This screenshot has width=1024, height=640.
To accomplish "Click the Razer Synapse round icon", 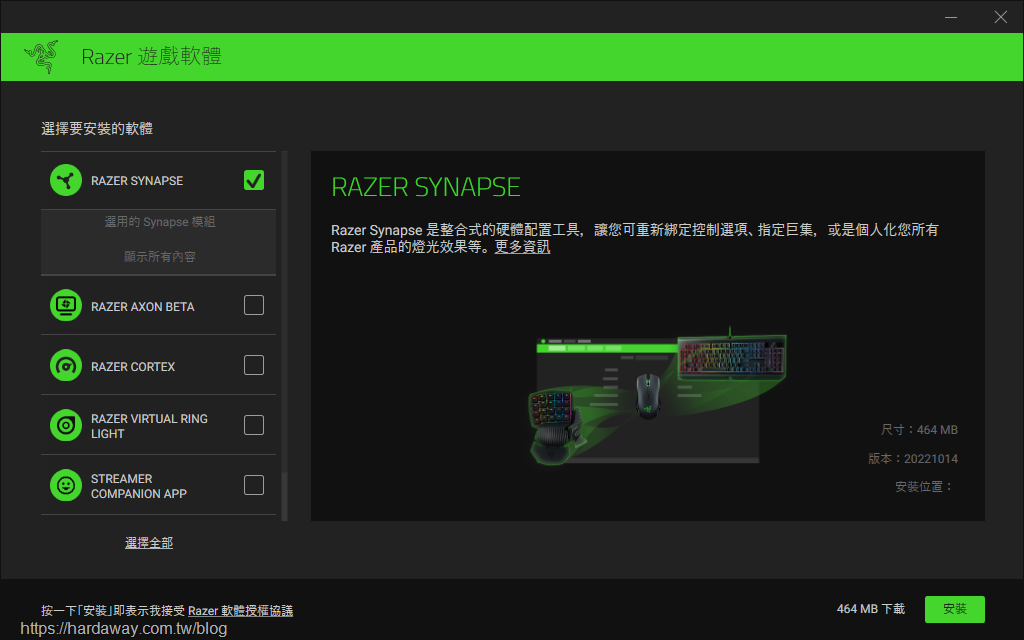I will 66,180.
